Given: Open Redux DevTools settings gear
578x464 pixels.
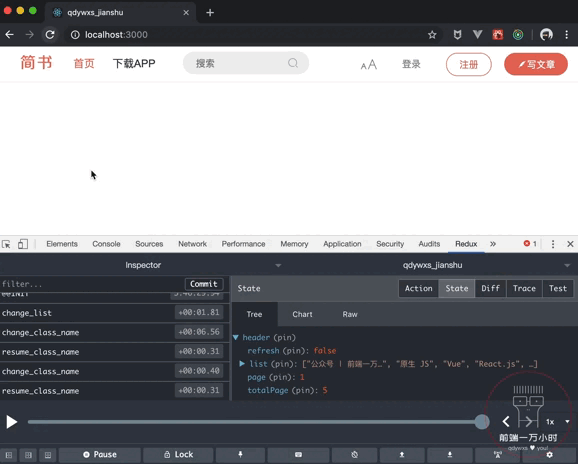Looking at the screenshot, I should click(549, 454).
